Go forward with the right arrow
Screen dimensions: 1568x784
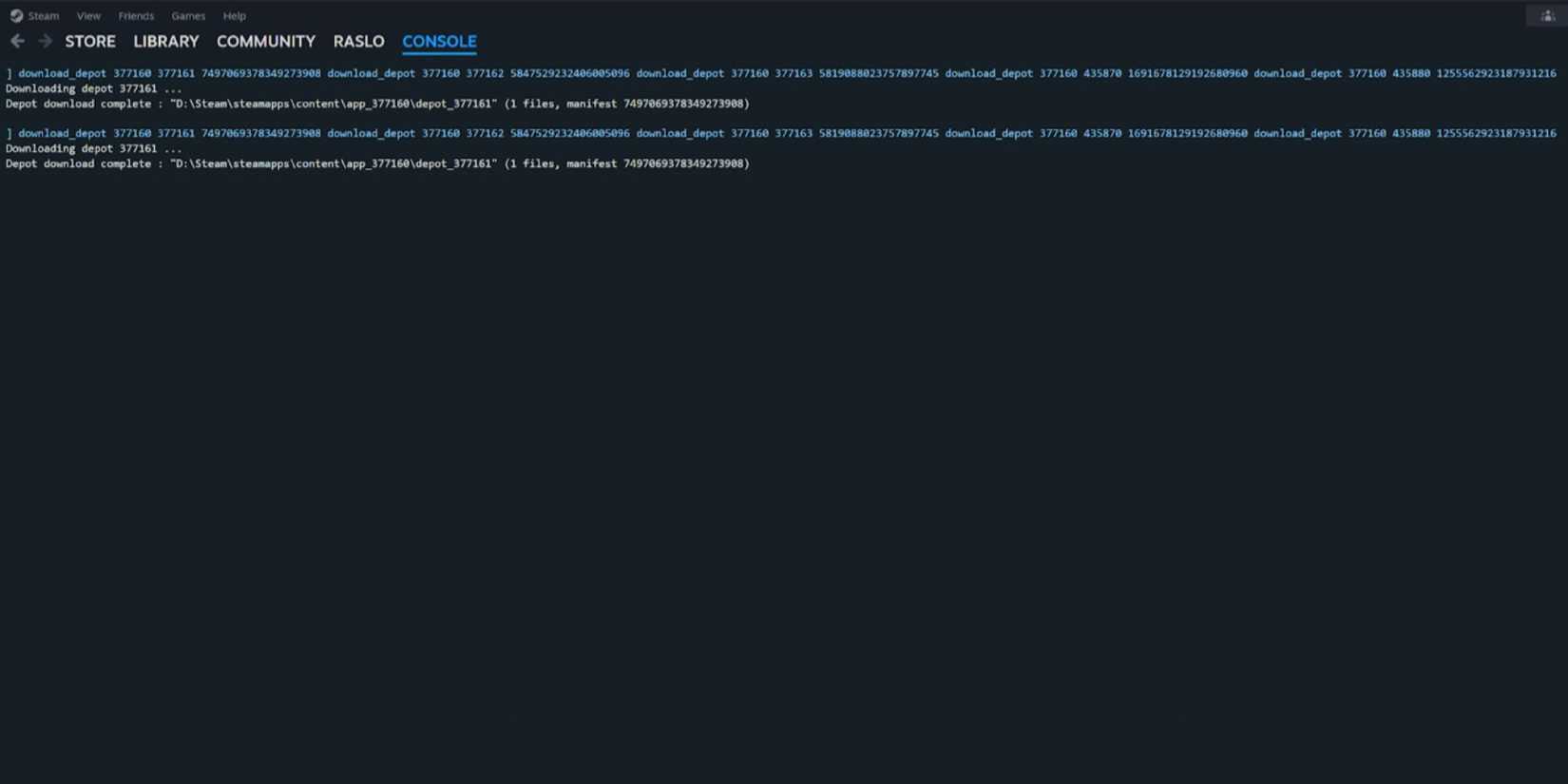coord(45,41)
